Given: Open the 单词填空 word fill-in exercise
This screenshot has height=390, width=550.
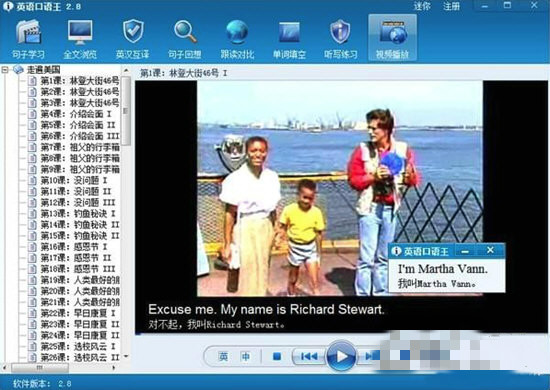Looking at the screenshot, I should tap(289, 39).
